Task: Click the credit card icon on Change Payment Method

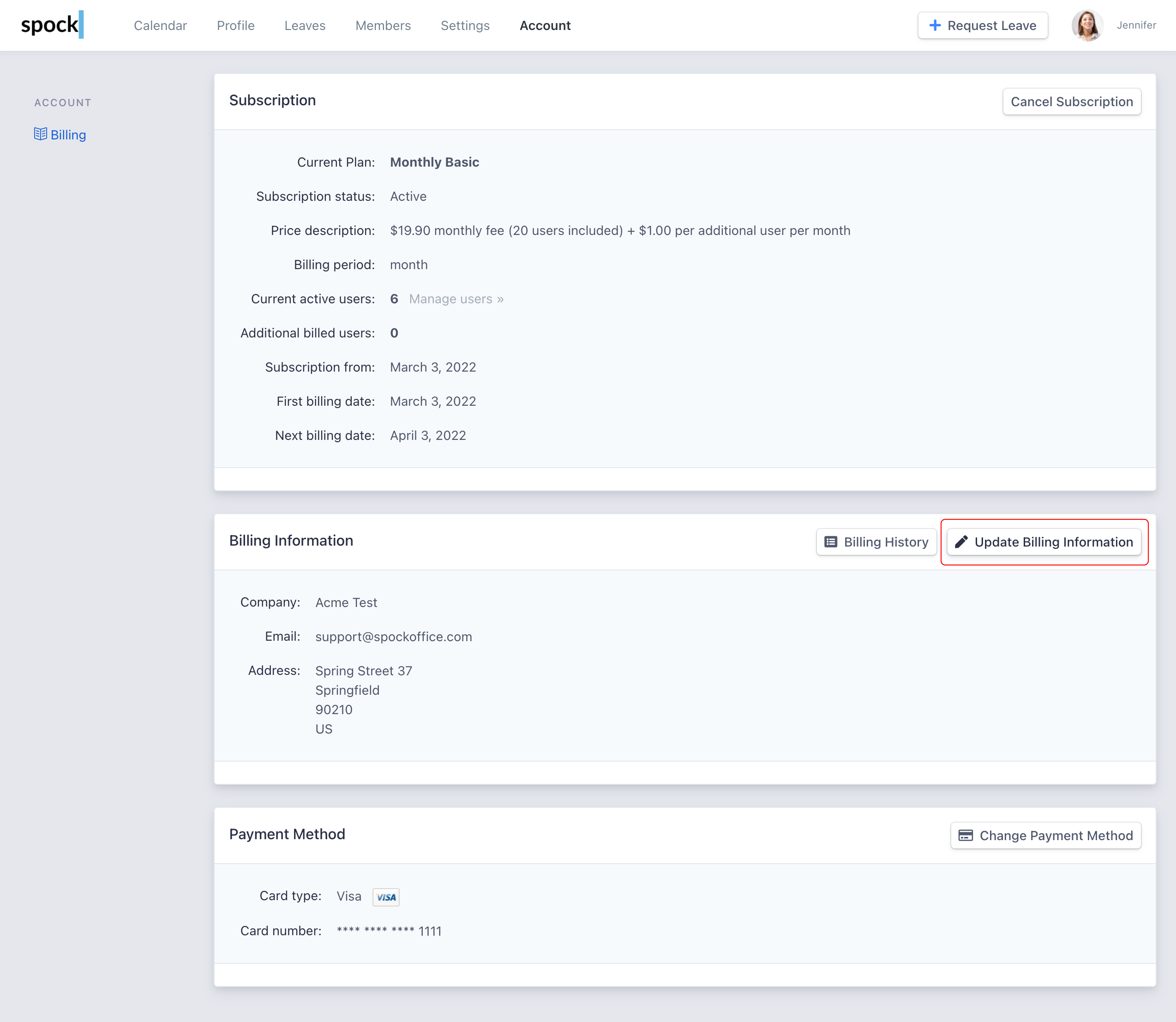Action: 966,836
